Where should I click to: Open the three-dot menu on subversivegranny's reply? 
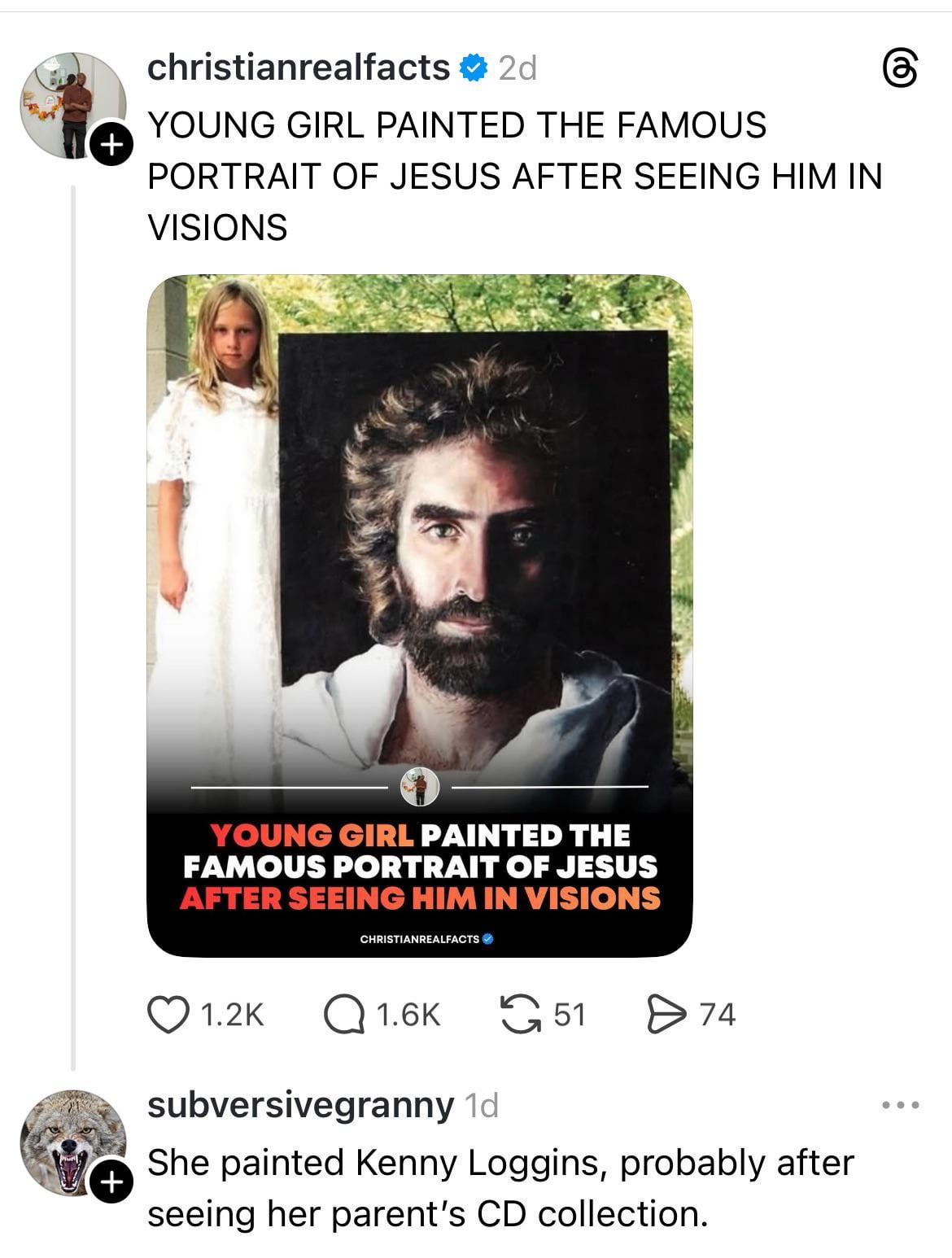[901, 1105]
